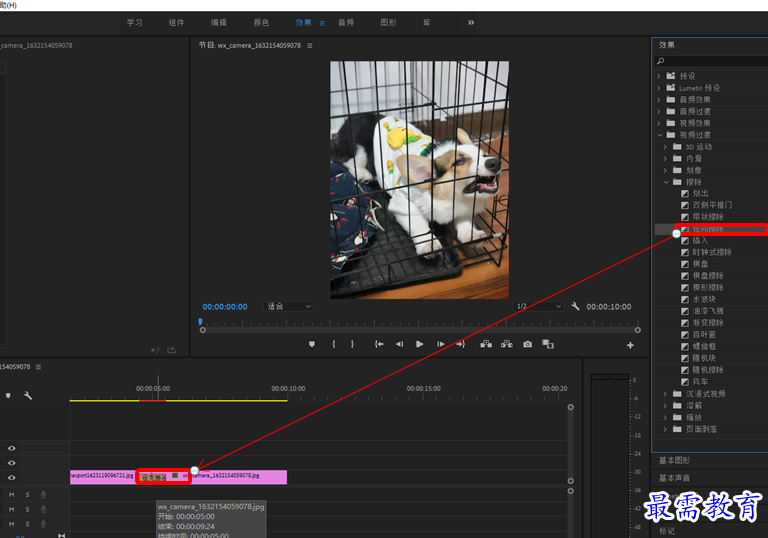Mute the third audio track with M
This screenshot has height=538, width=768.
point(12,524)
